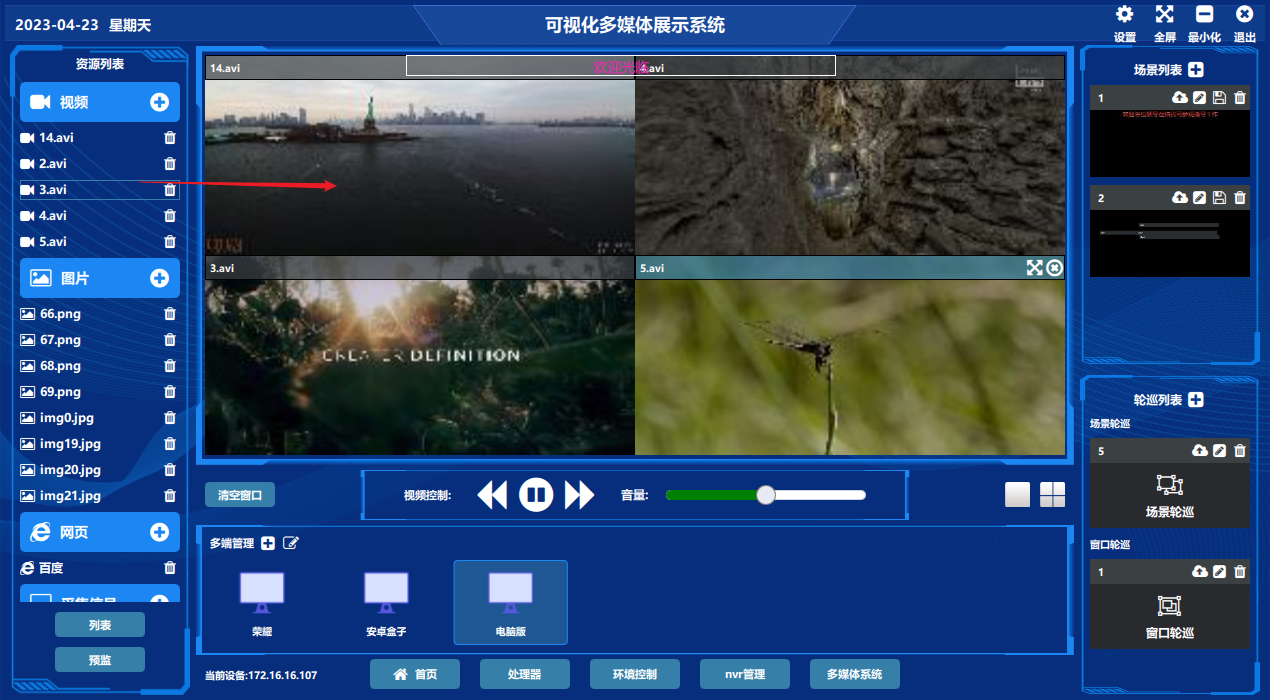Edit 场景轮巡 item 5 with the pencil

[x=1219, y=451]
